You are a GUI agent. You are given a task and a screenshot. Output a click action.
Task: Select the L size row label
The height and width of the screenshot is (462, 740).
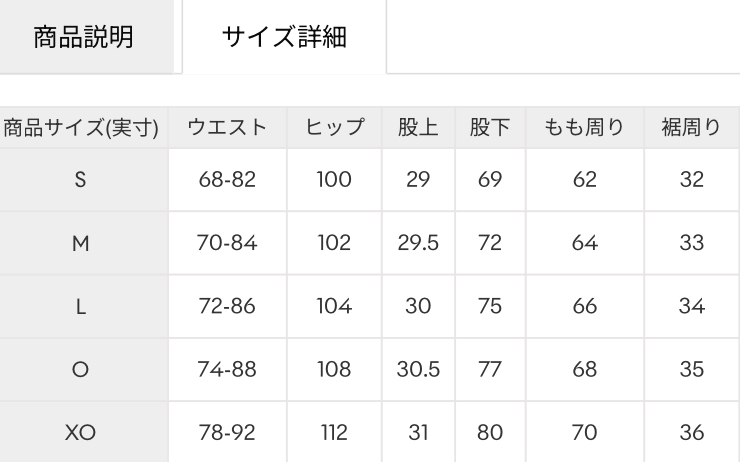point(81,306)
